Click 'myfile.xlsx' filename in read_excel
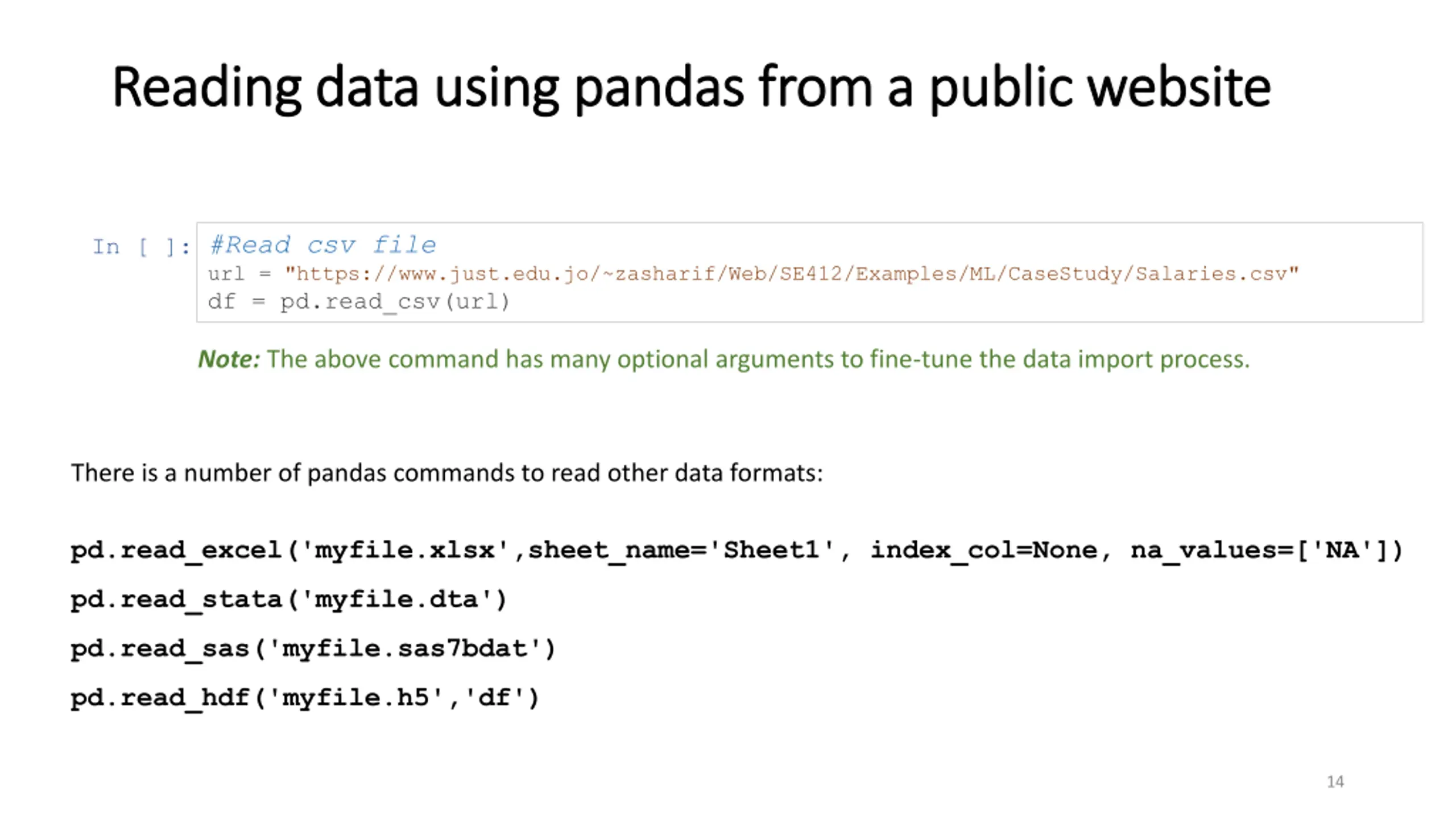The height and width of the screenshot is (819, 1456). pyautogui.click(x=404, y=551)
